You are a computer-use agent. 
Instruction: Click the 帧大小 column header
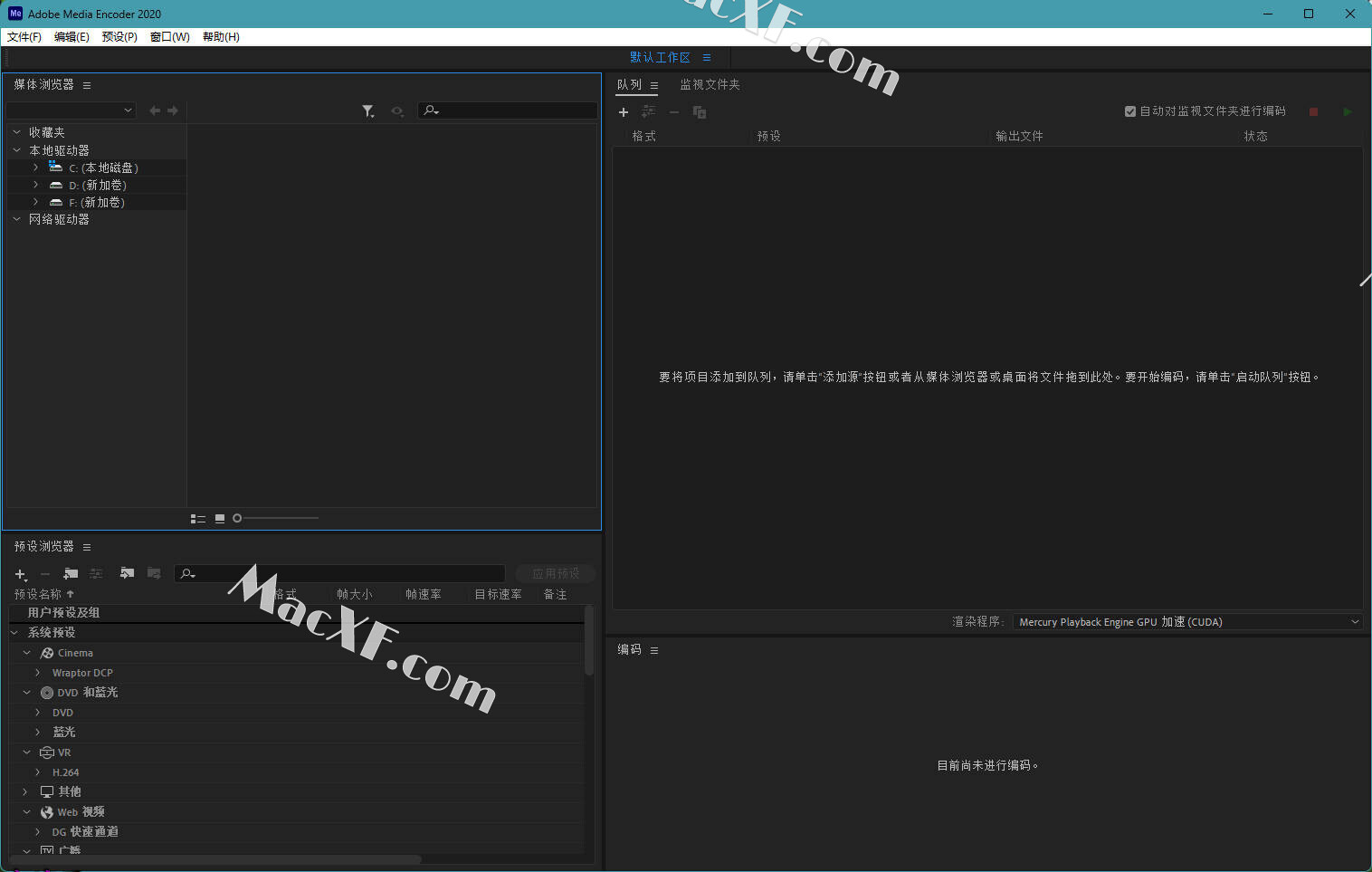[x=354, y=595]
